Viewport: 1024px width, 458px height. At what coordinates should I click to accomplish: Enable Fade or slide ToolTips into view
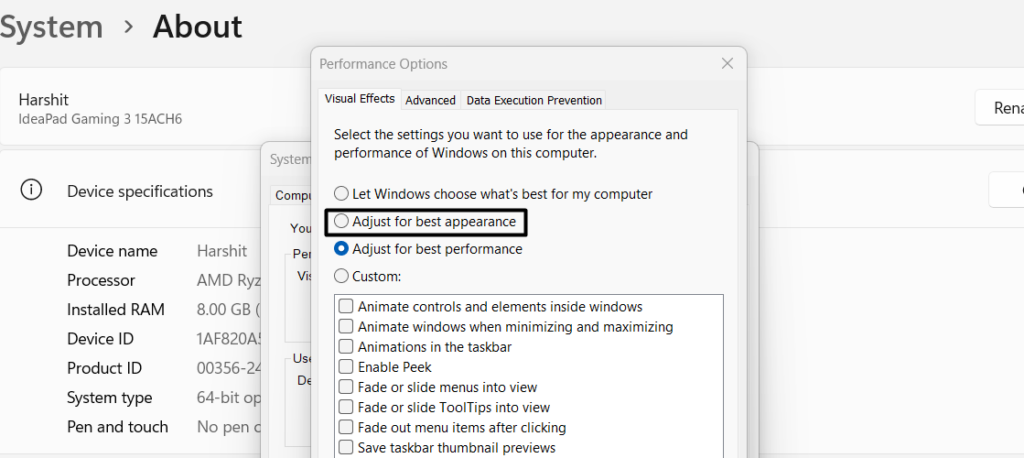click(x=346, y=407)
